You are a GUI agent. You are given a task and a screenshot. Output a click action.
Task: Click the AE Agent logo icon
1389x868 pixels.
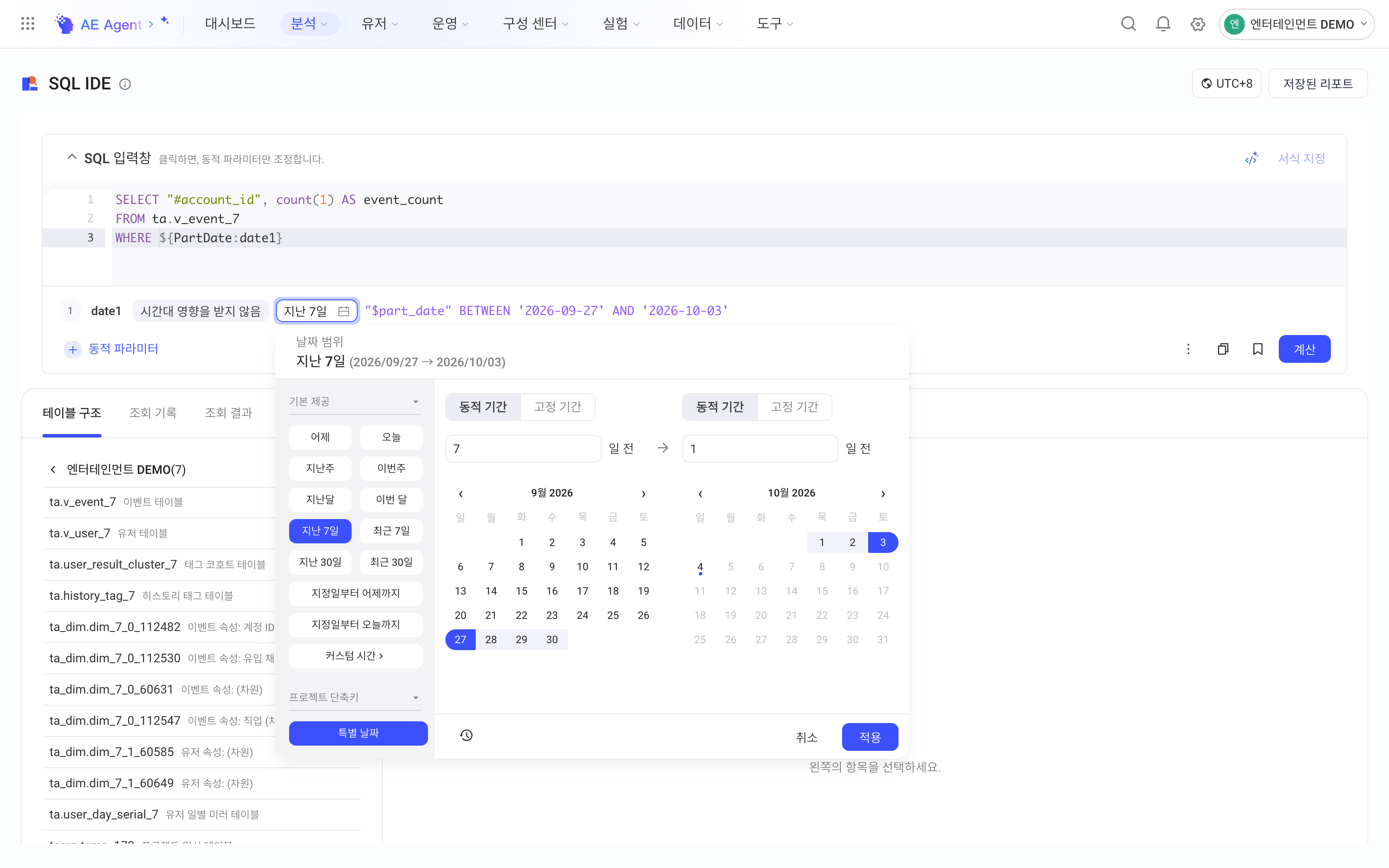click(x=64, y=23)
